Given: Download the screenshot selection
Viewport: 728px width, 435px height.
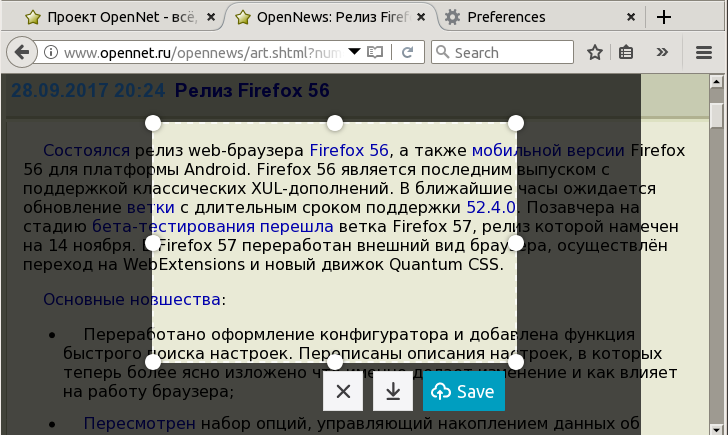Looking at the screenshot, I should tap(393, 392).
